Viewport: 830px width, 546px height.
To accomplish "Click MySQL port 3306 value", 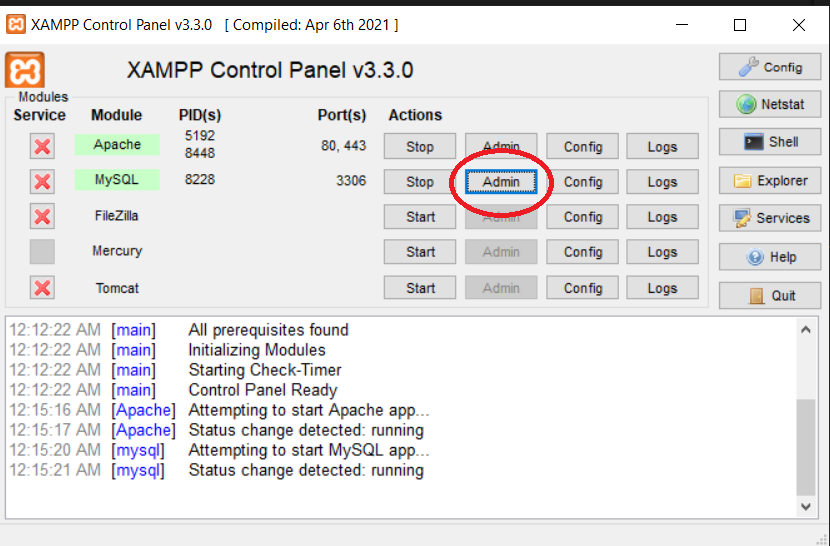I will (x=351, y=181).
